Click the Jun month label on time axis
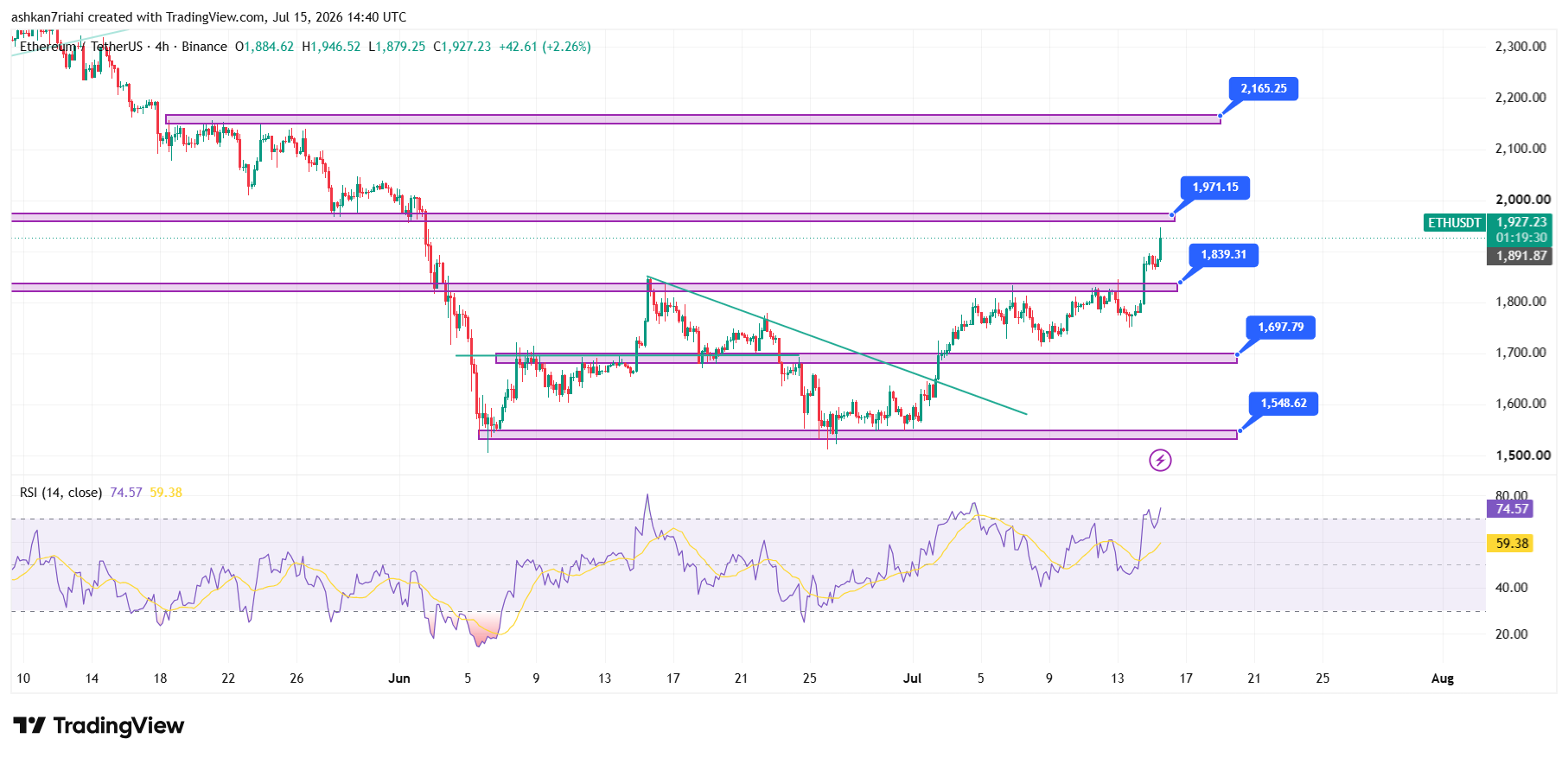 (399, 678)
